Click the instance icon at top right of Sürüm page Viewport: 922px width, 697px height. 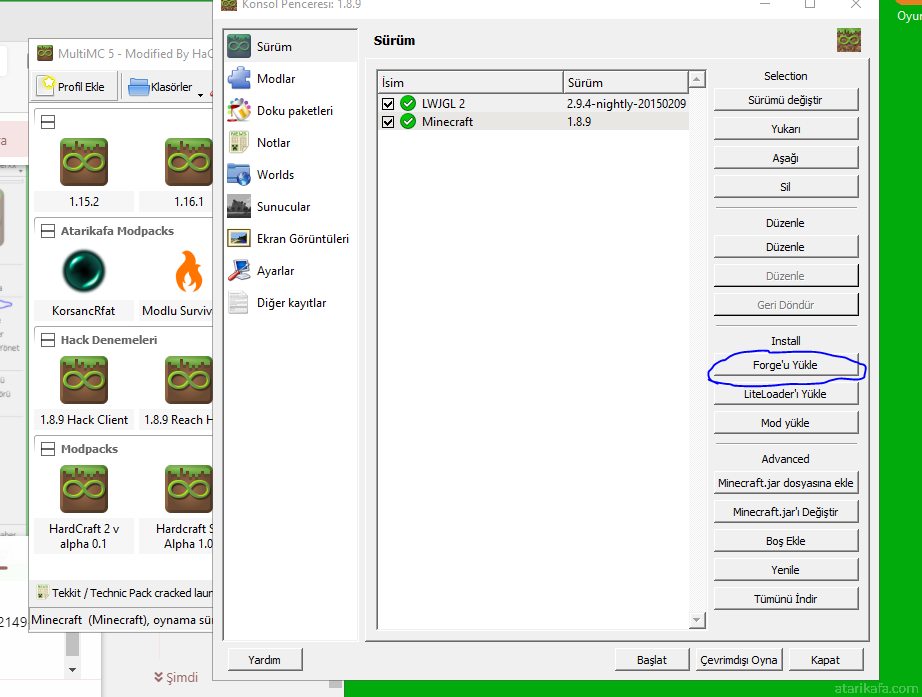[x=848, y=40]
